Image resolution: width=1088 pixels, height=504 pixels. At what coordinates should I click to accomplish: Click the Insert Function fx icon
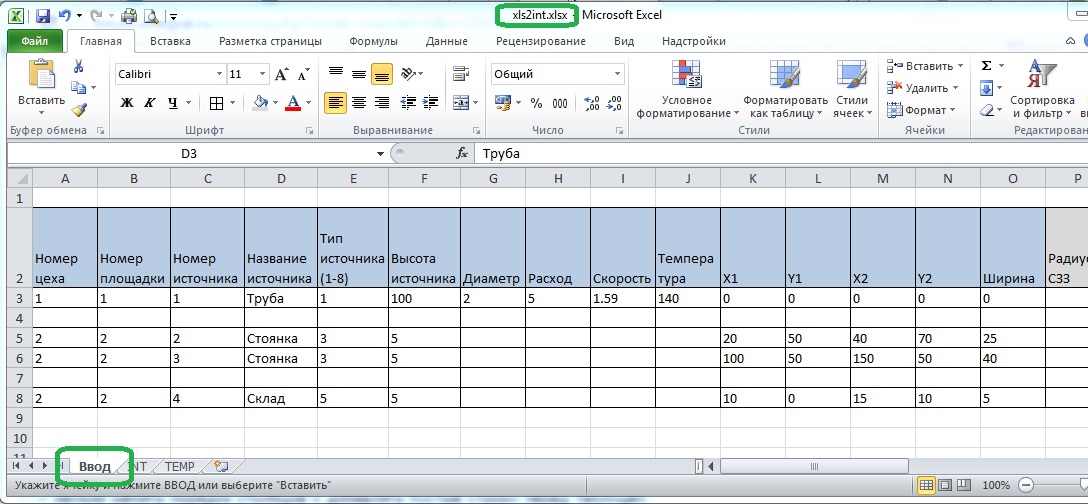click(x=462, y=153)
